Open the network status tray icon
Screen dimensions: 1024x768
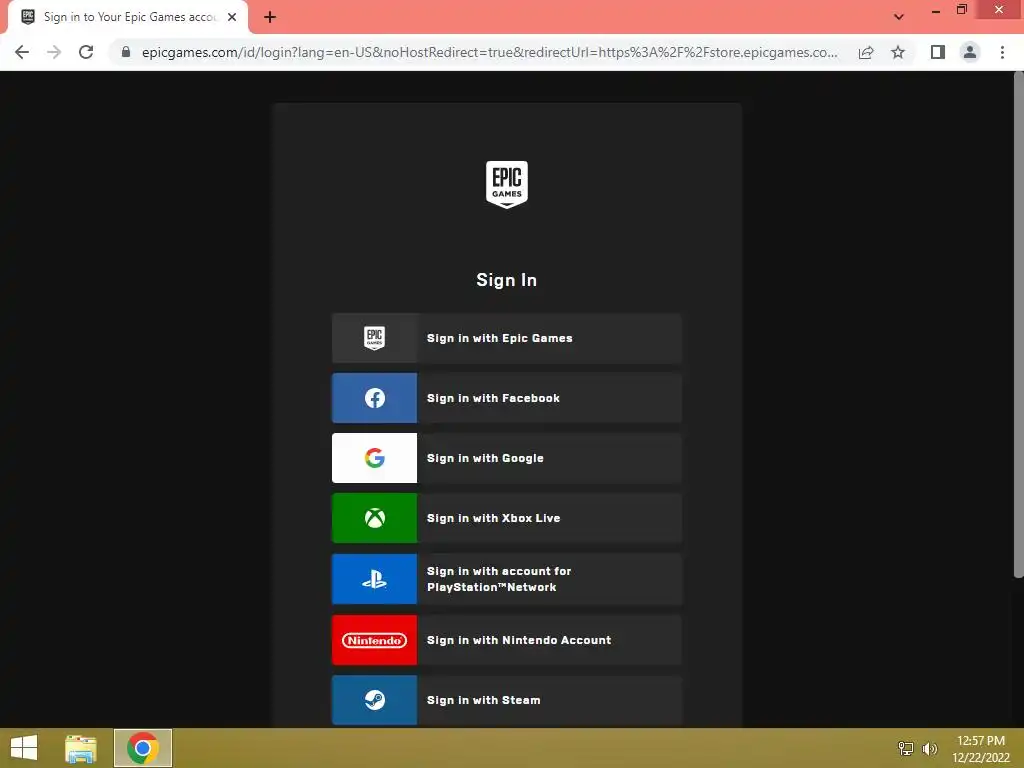pyautogui.click(x=906, y=748)
